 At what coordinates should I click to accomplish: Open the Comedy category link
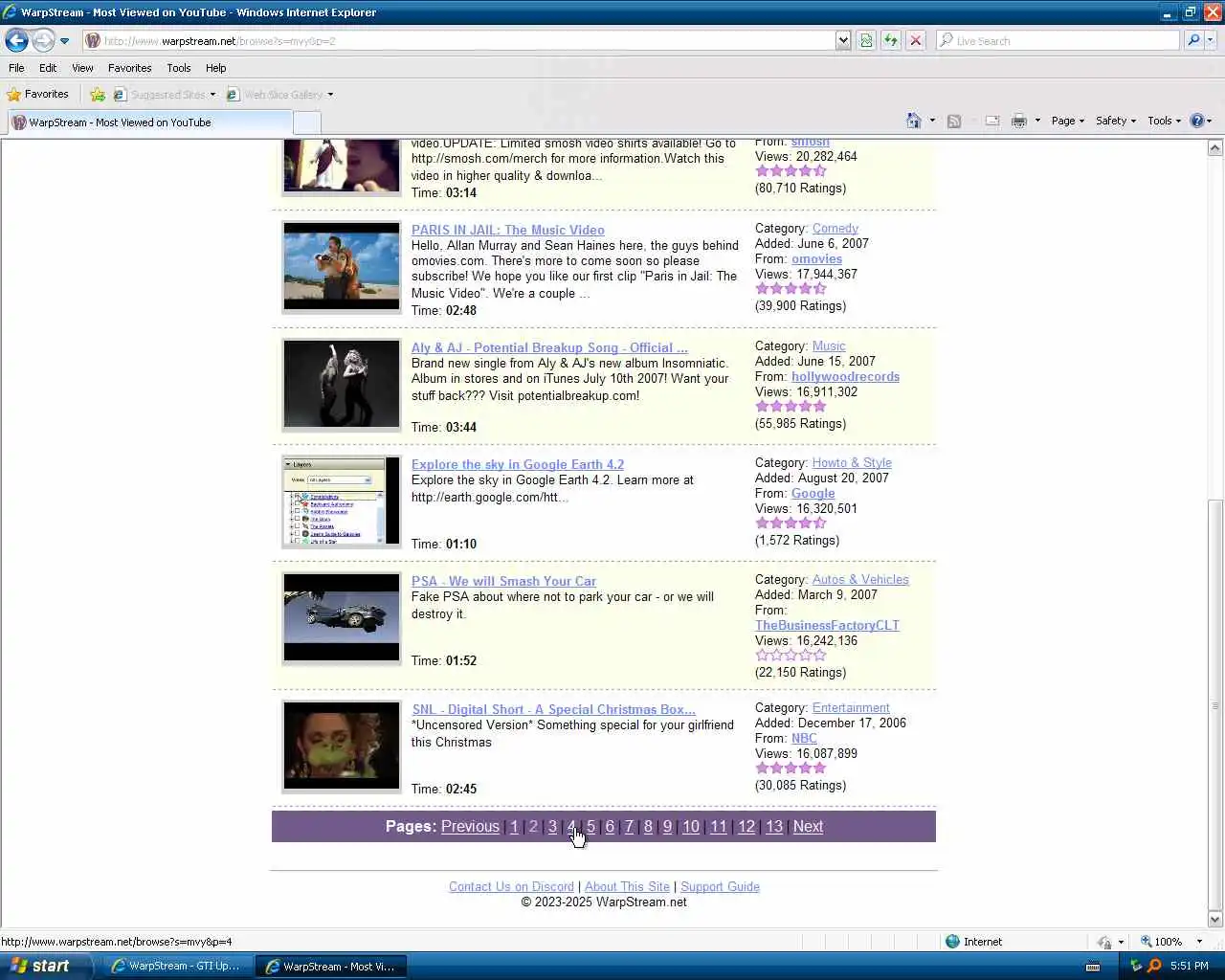(835, 229)
